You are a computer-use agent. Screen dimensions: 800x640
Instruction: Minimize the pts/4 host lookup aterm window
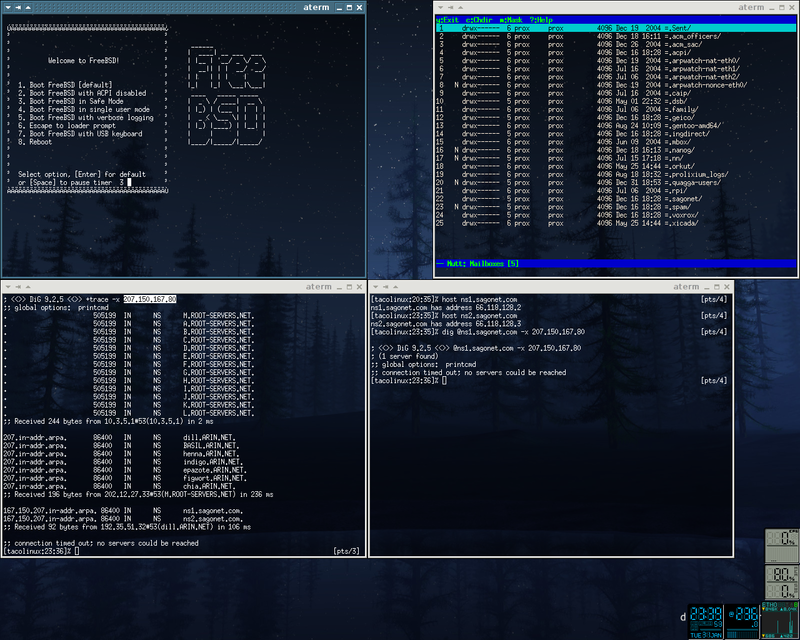click(x=707, y=287)
